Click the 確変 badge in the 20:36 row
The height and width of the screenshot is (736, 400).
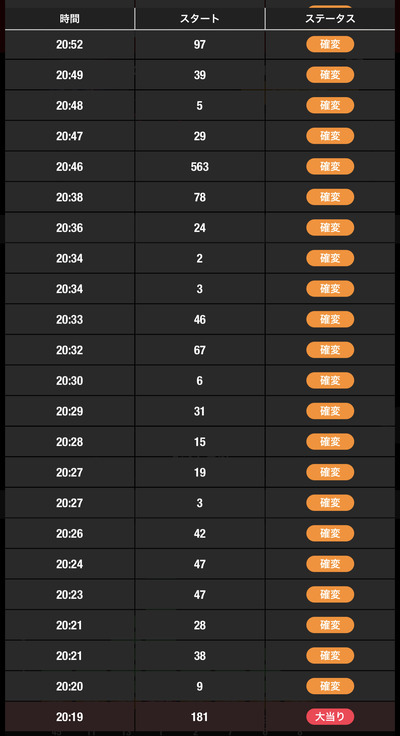tap(330, 228)
